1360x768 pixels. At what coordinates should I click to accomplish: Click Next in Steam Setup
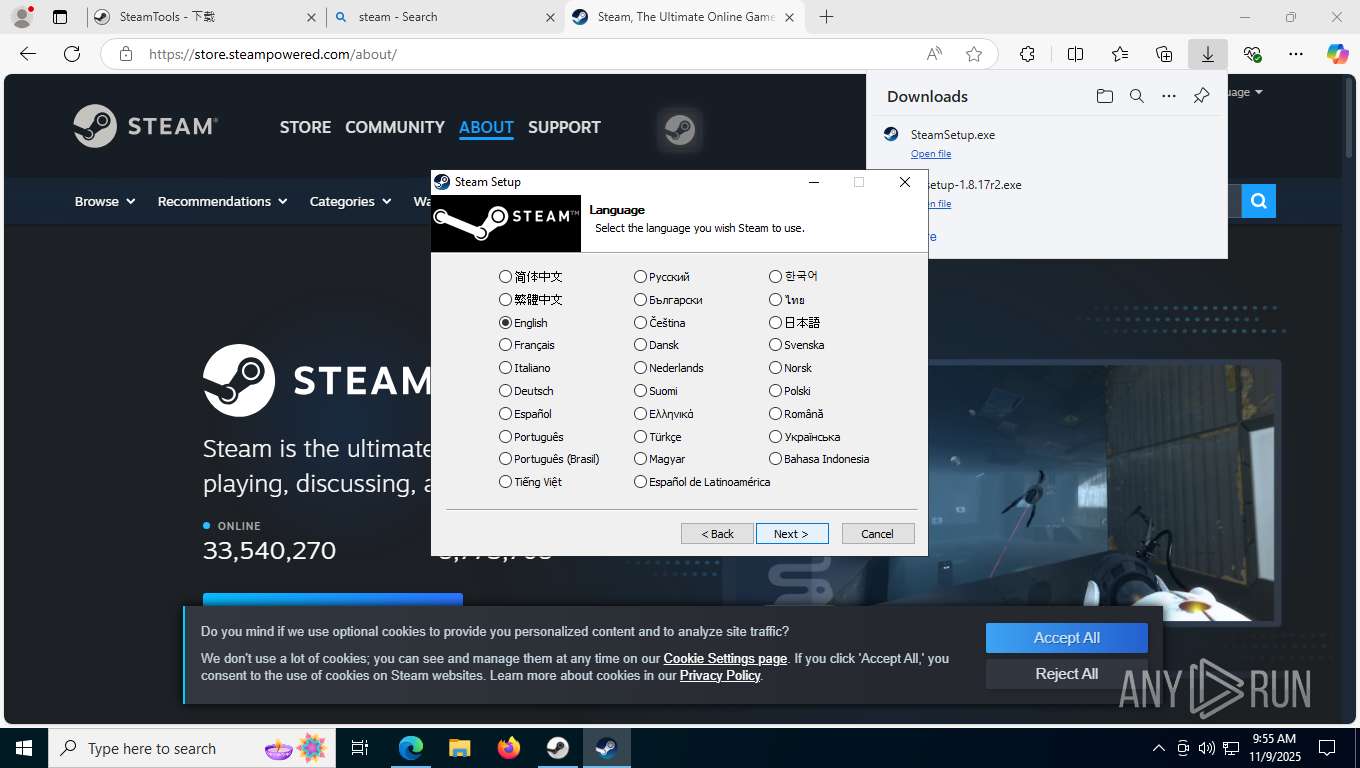coord(792,534)
